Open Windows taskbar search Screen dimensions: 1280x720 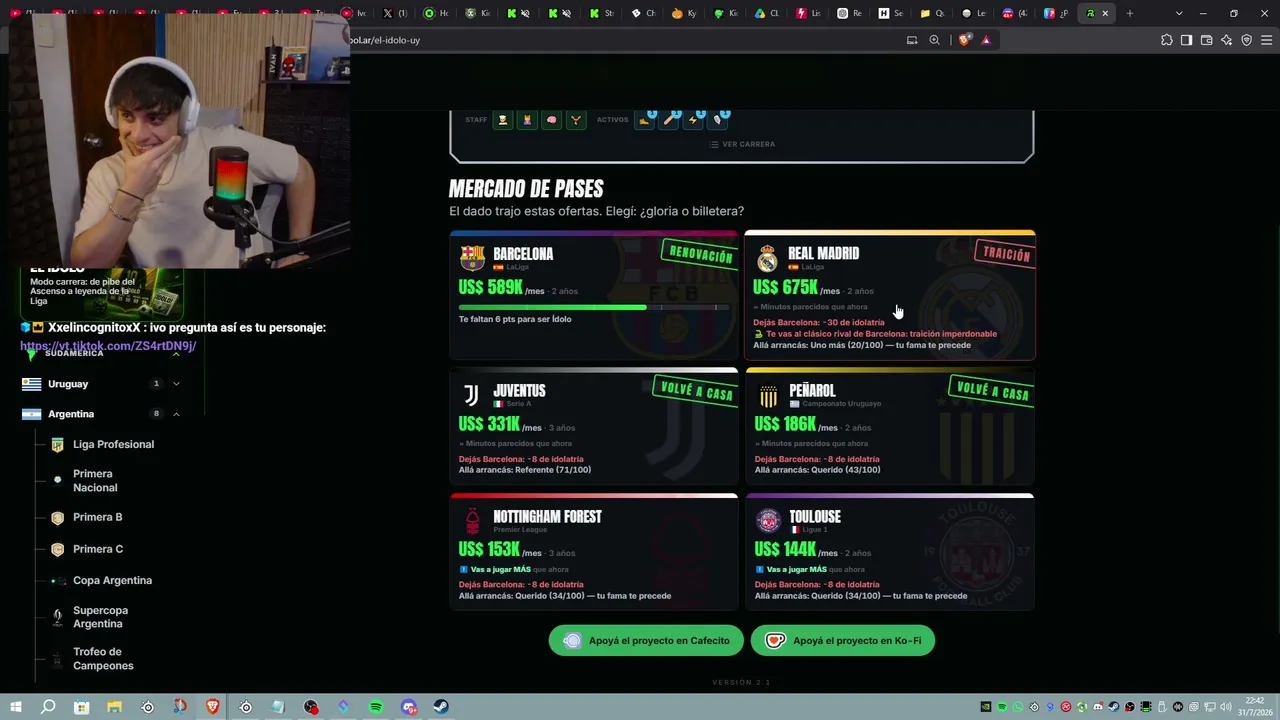pos(48,707)
